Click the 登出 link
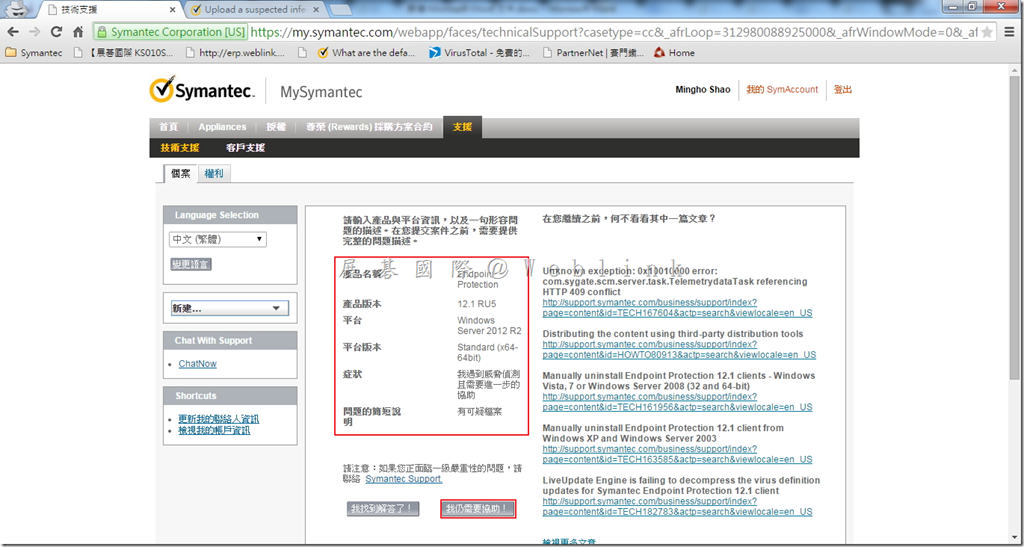 point(842,89)
